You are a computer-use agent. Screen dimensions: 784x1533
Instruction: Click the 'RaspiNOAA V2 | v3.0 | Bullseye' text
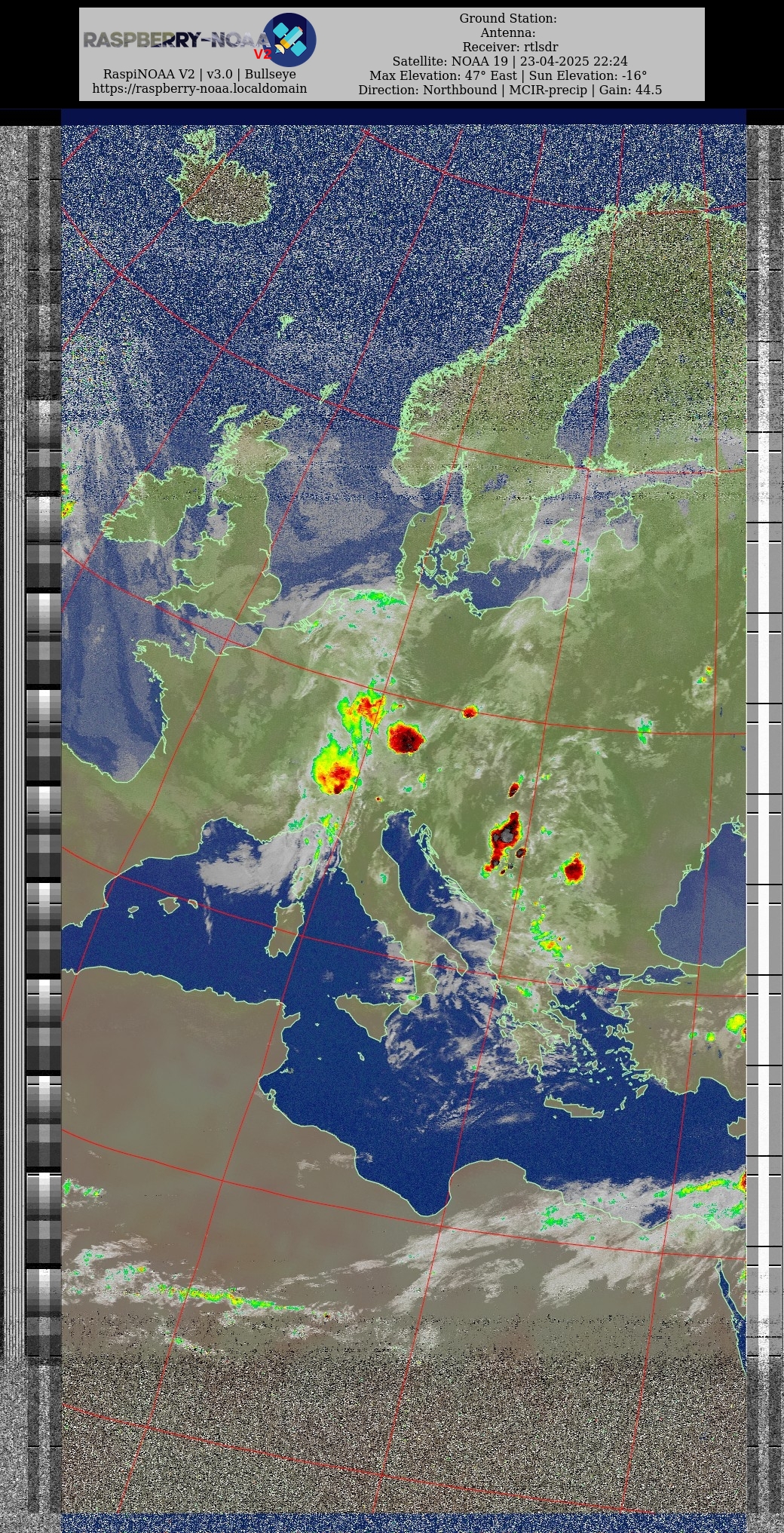200,74
